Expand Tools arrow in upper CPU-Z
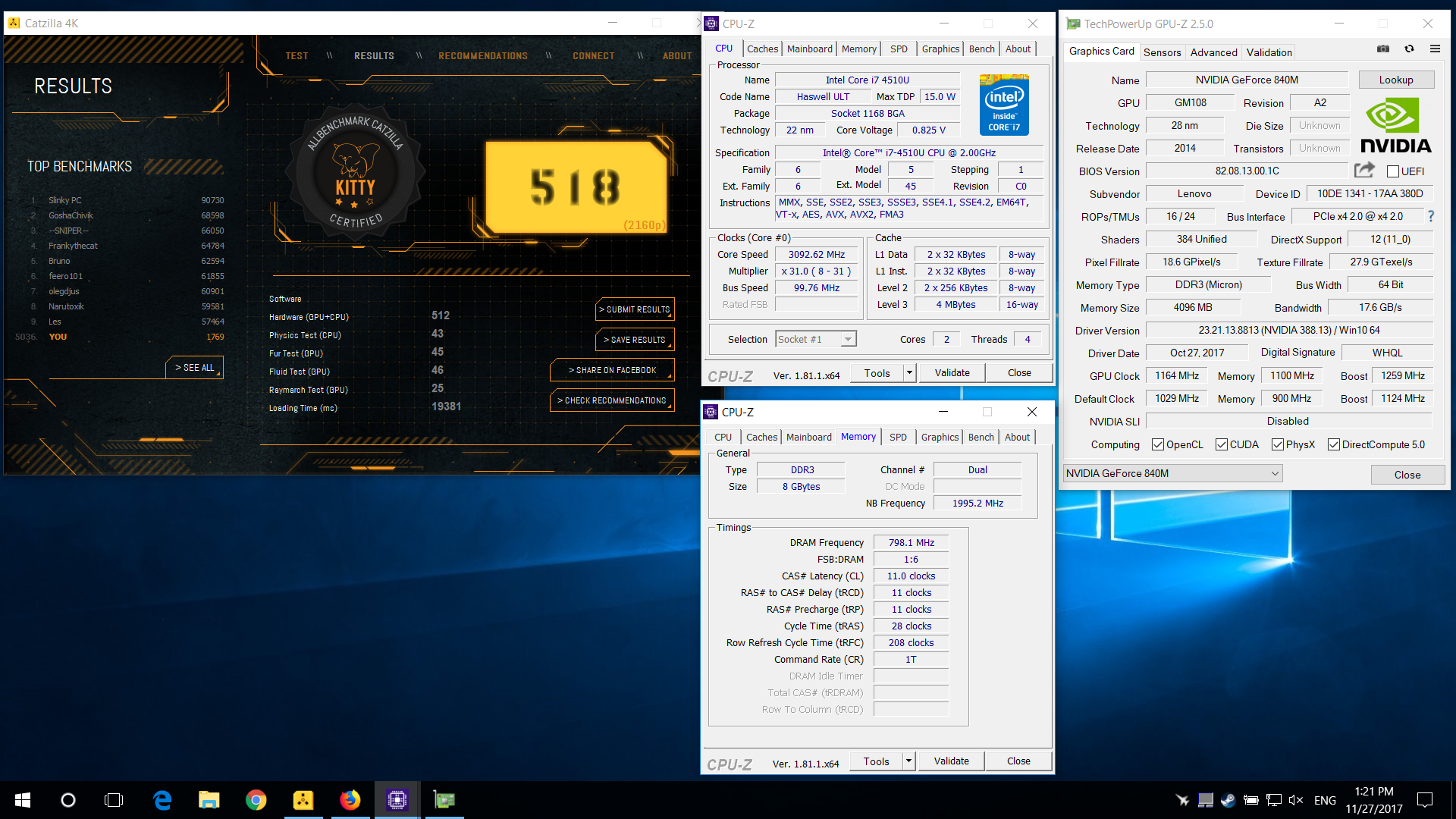The height and width of the screenshot is (819, 1456). 909,372
